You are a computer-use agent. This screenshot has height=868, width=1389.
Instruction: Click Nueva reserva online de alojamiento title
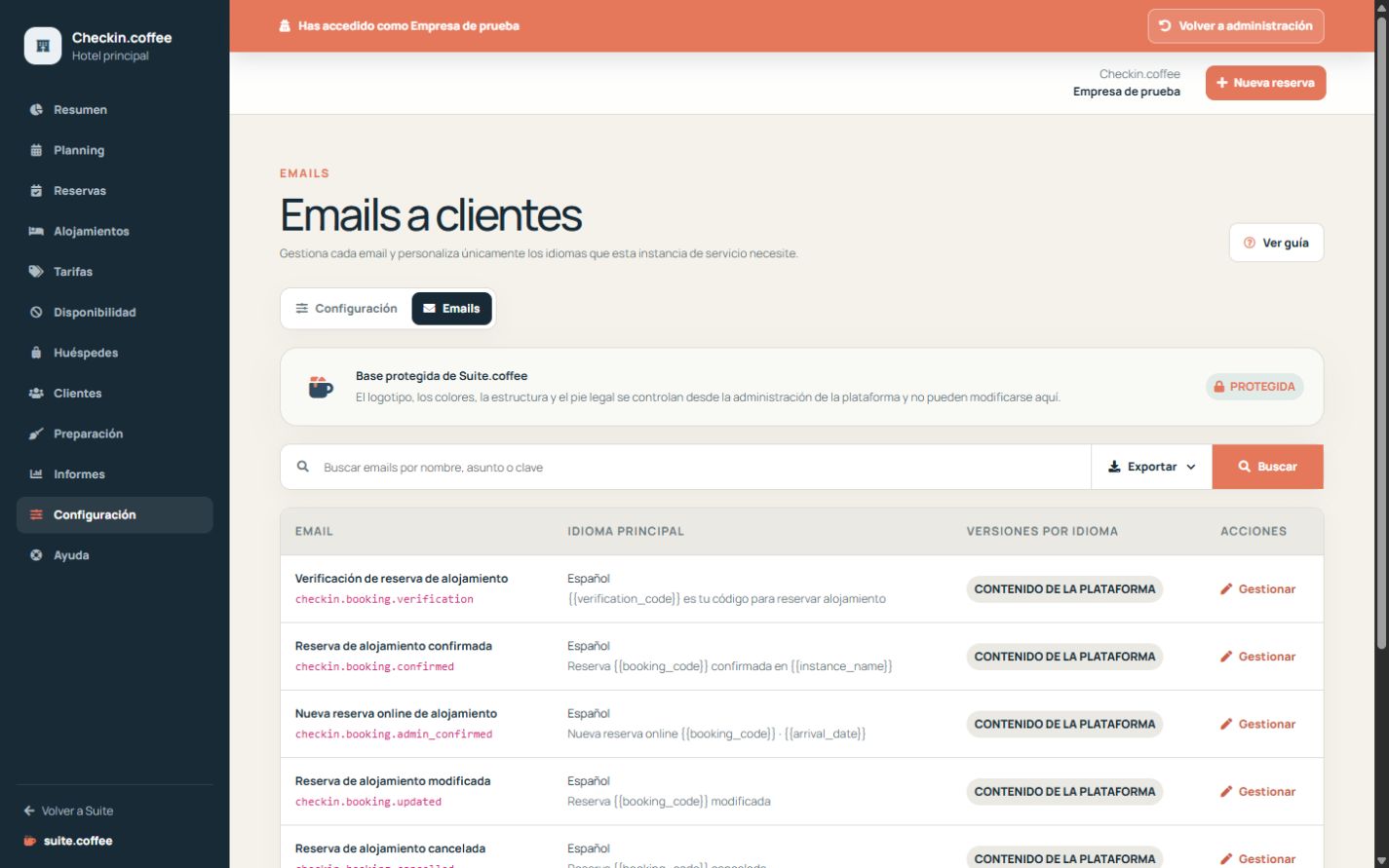[x=396, y=713]
